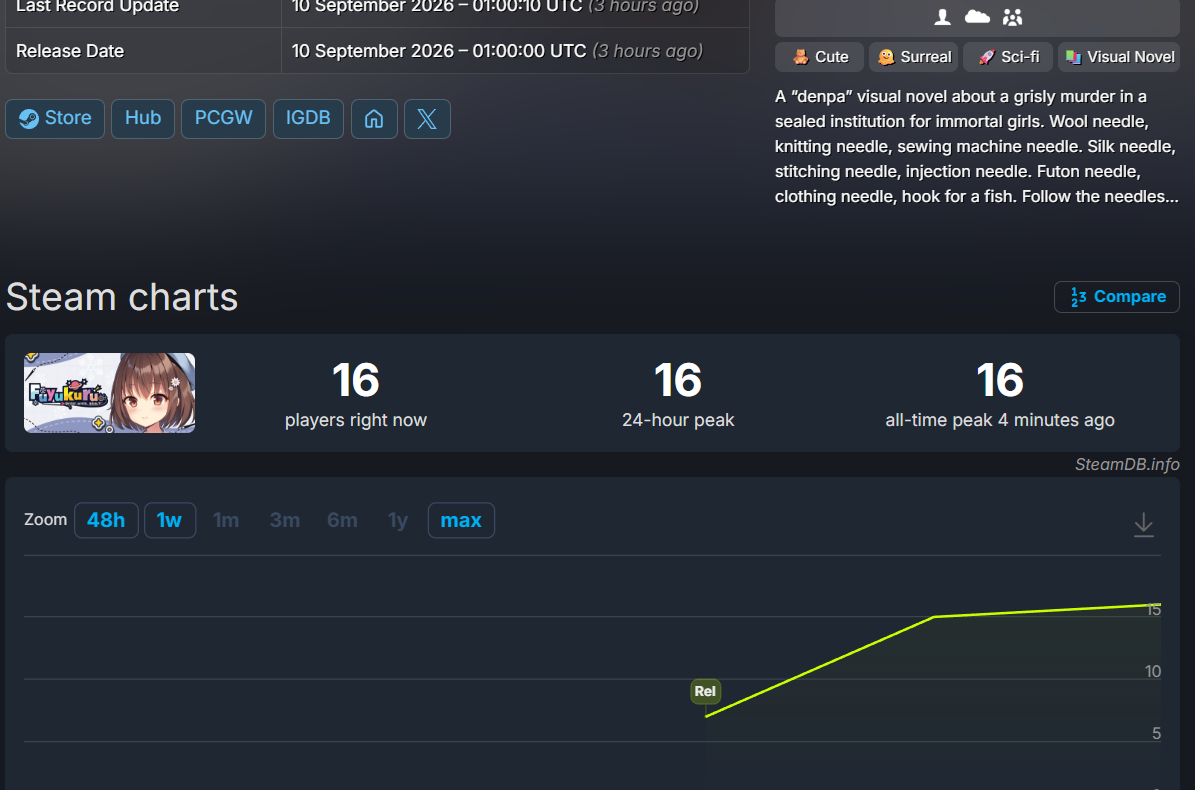Image resolution: width=1195 pixels, height=790 pixels.
Task: Select the Sci-fi tag
Action: (x=1008, y=57)
